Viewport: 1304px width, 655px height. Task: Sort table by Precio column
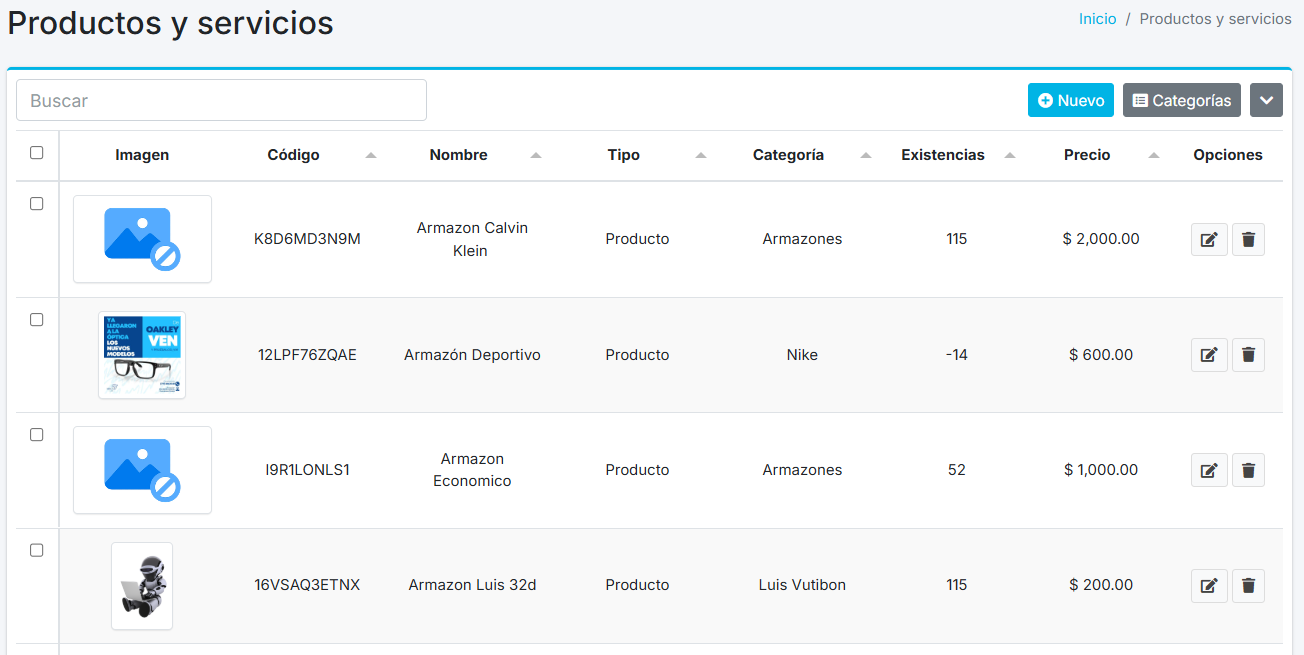(x=1087, y=155)
